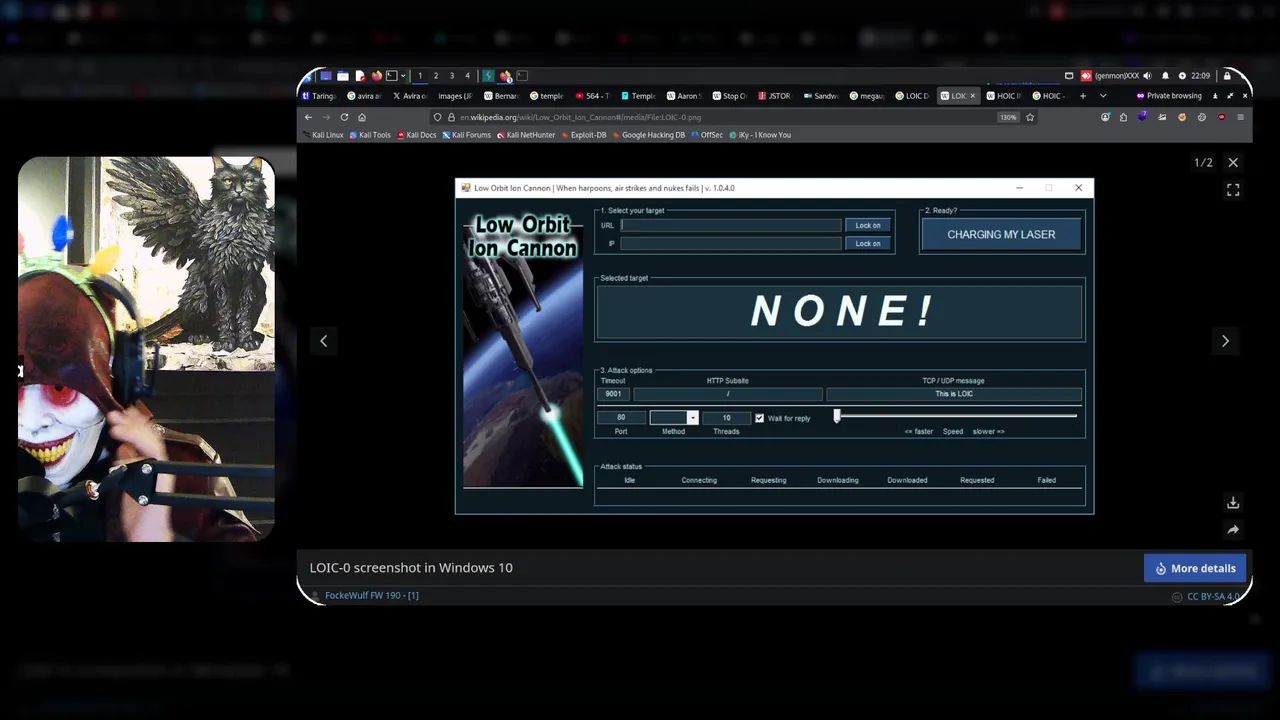
Task: Switch to the first HOIC Wikipedia tab
Action: tap(1004, 96)
